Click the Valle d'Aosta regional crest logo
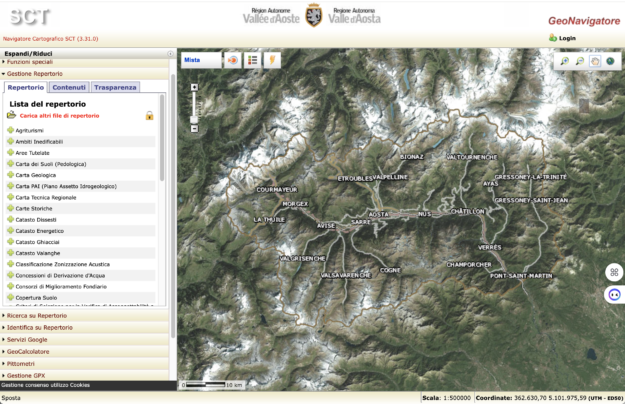The image size is (625, 404). 314,16
